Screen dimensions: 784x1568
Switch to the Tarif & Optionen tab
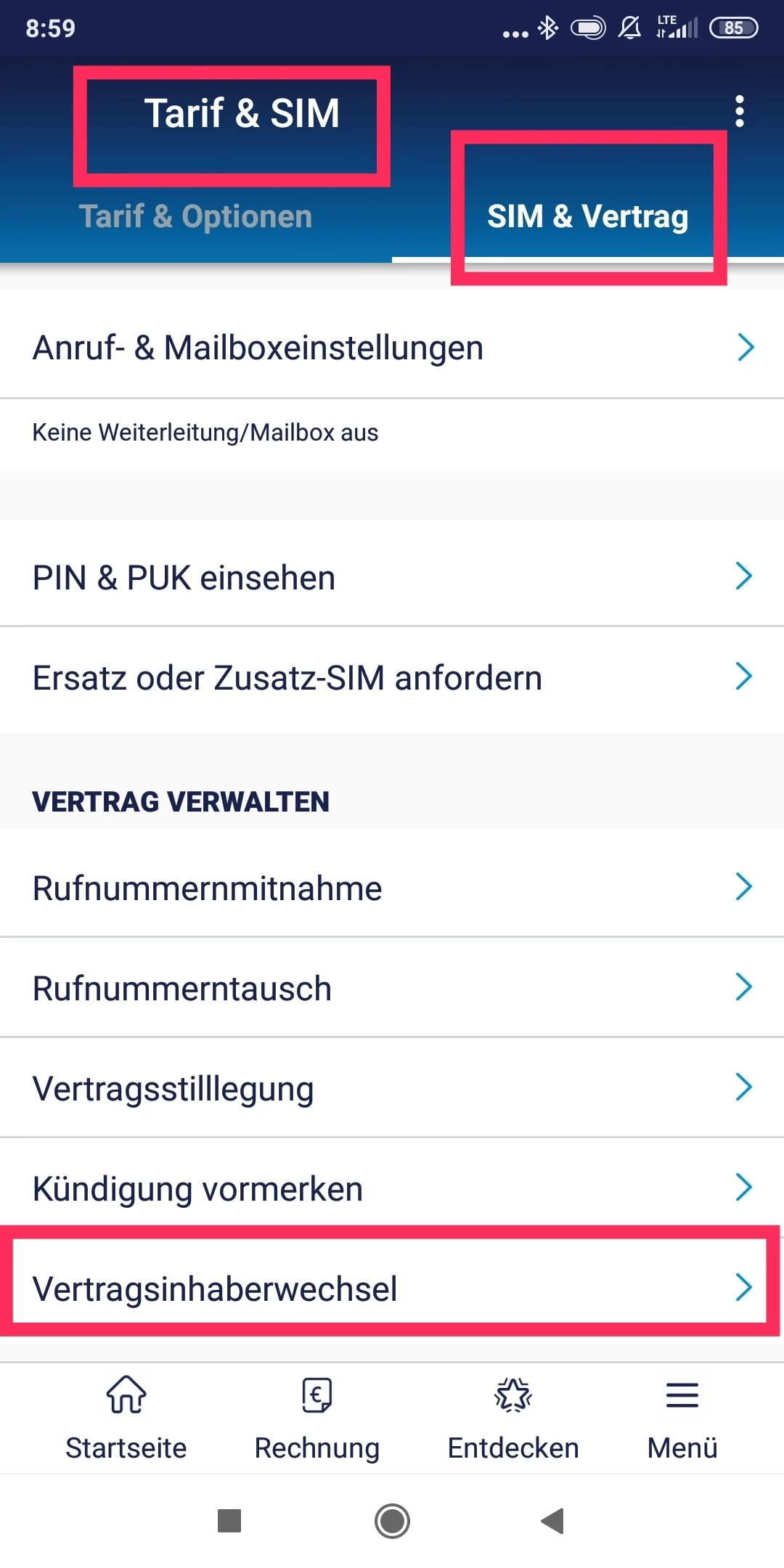195,216
